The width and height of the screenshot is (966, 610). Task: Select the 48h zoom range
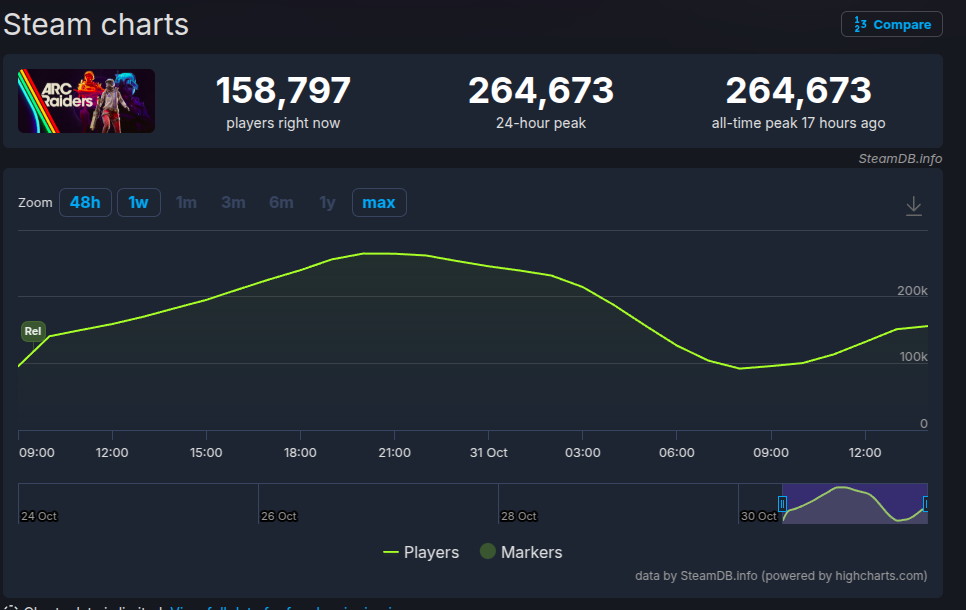[x=85, y=203]
